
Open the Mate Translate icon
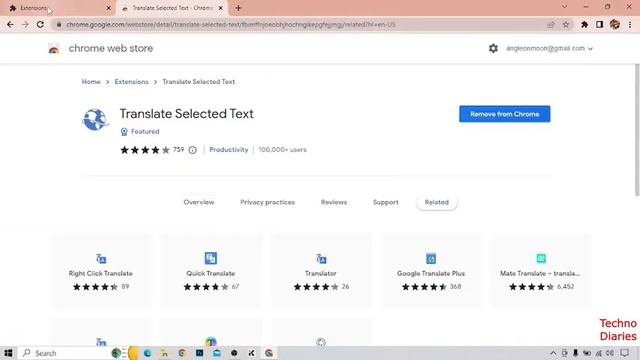pos(541,258)
